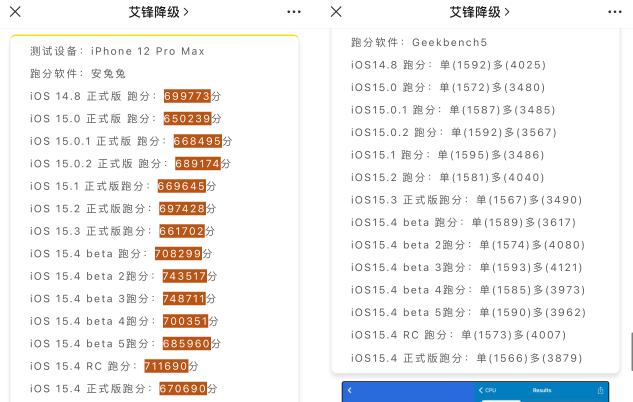Click the highlighted score 711690

166,366
